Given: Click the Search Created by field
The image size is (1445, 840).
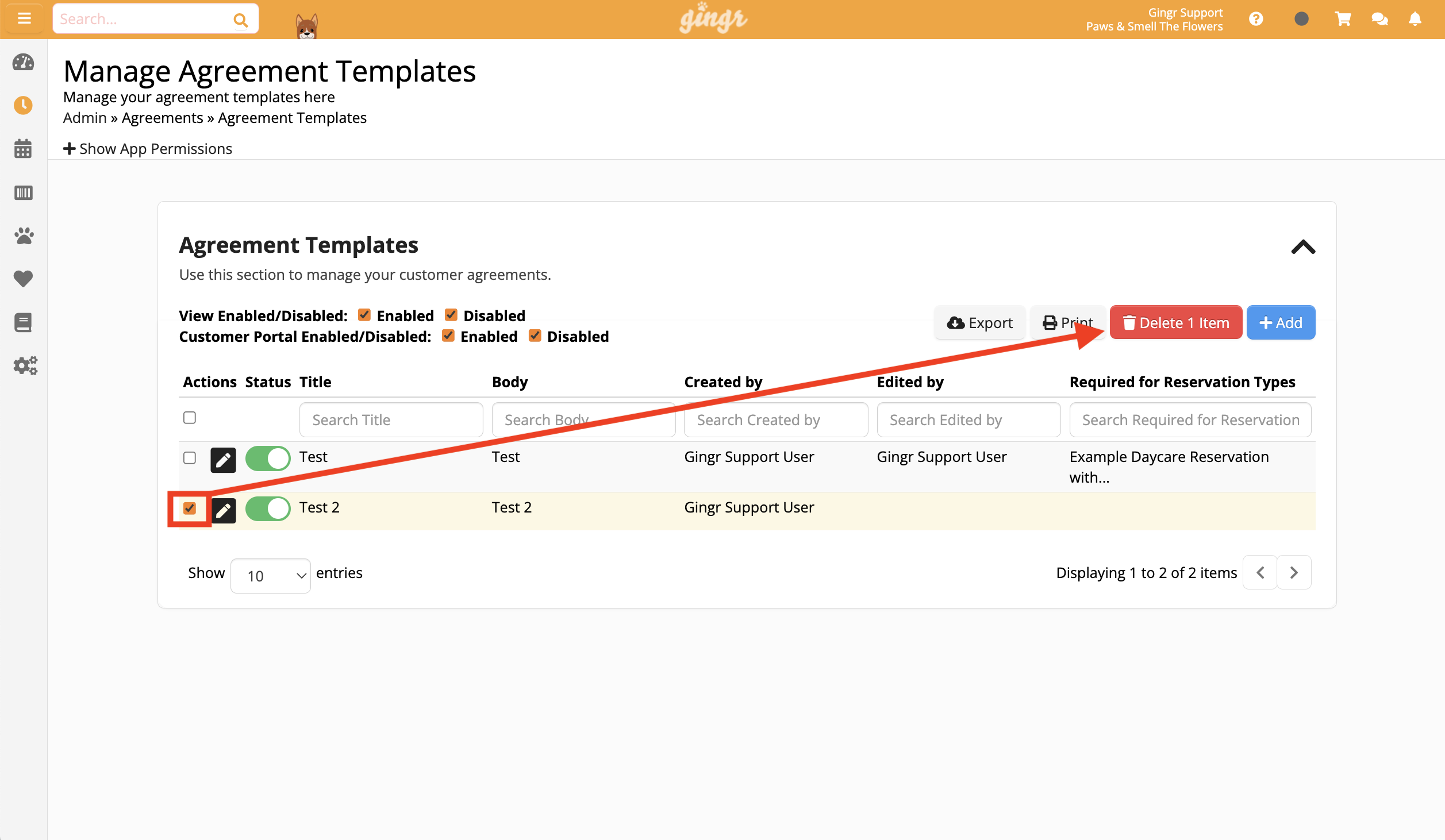Looking at the screenshot, I should (776, 419).
